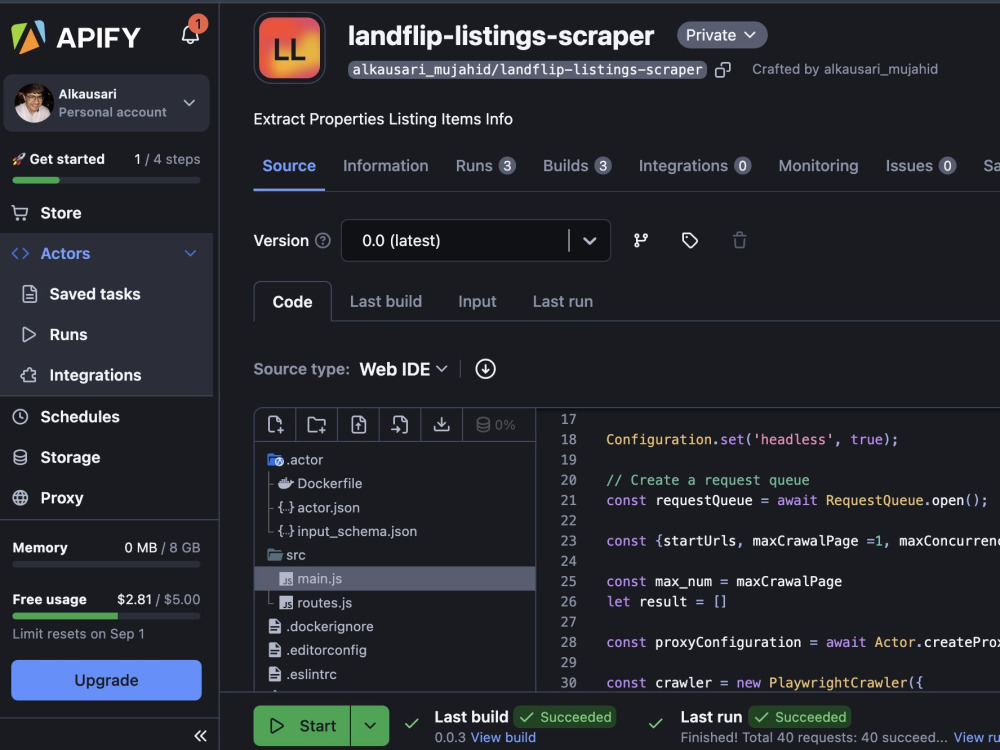Select the Last build sub-tab
The image size is (1000, 750).
386,302
